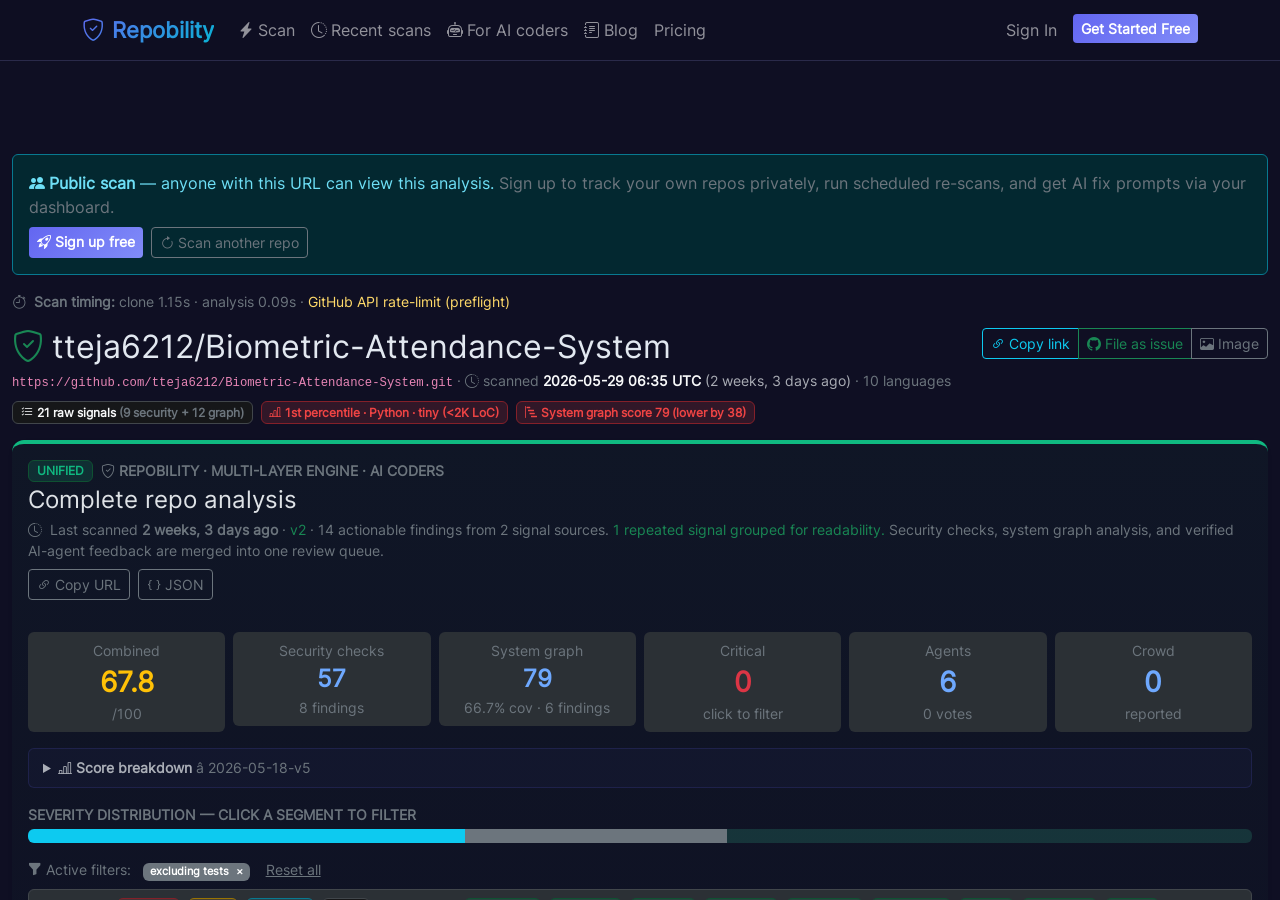Viewport: 1280px width, 900px height.
Task: Click the people icon beside Public scan
Action: click(37, 183)
